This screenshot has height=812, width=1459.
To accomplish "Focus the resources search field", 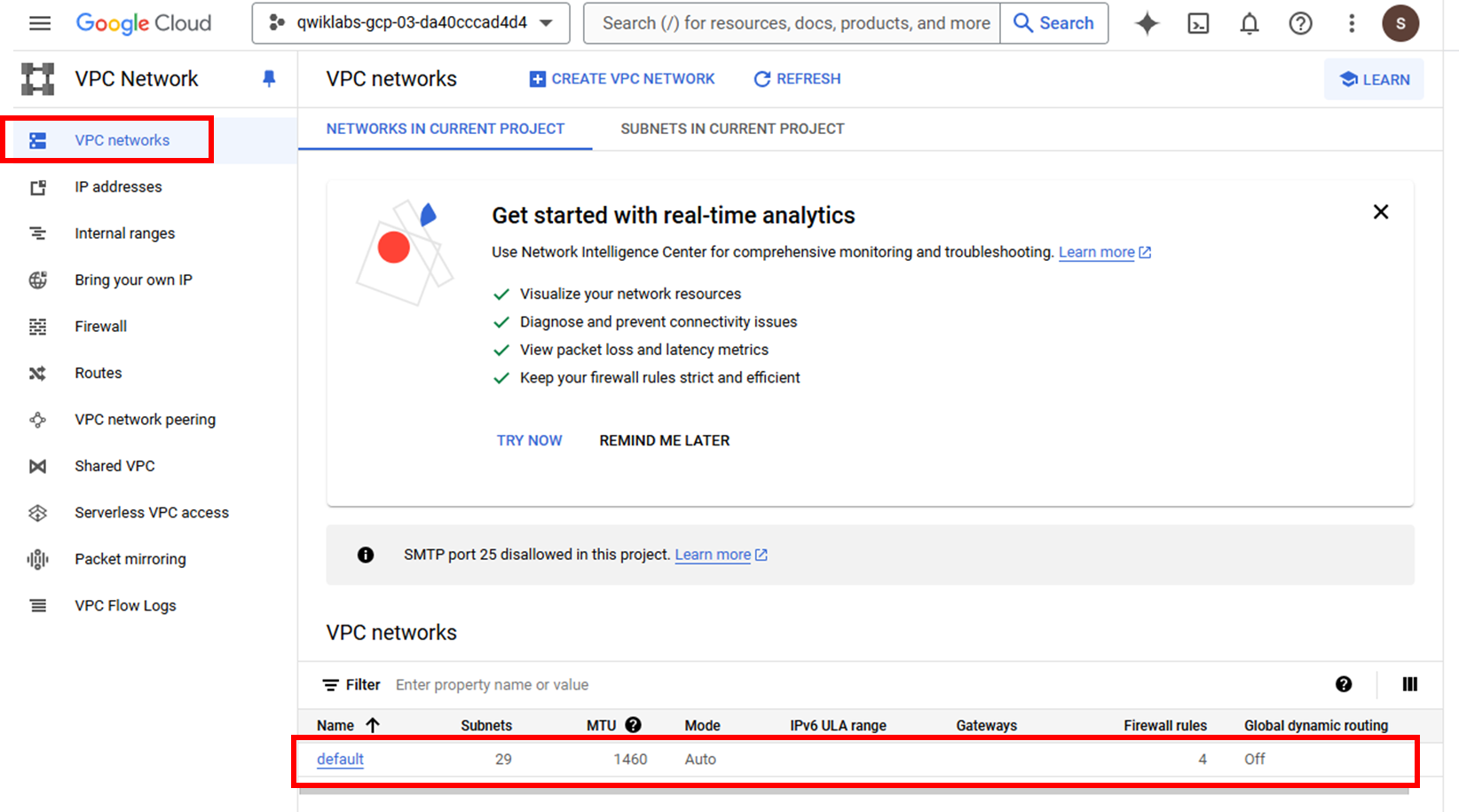I will coord(793,23).
